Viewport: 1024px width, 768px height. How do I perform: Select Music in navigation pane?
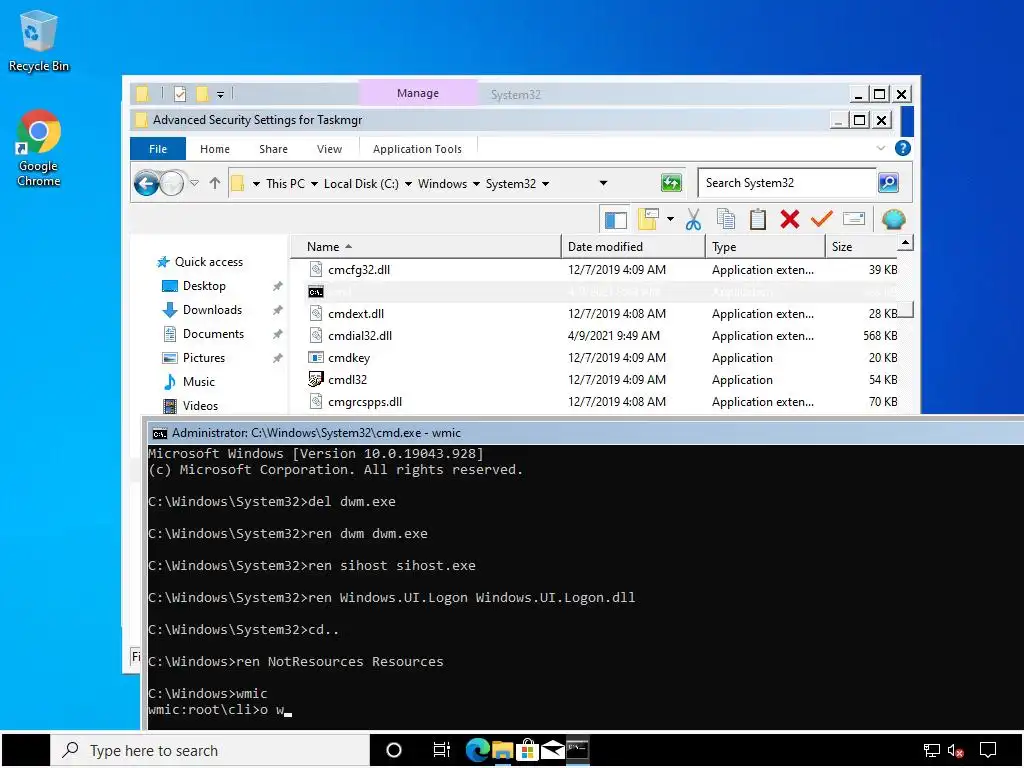point(189,382)
